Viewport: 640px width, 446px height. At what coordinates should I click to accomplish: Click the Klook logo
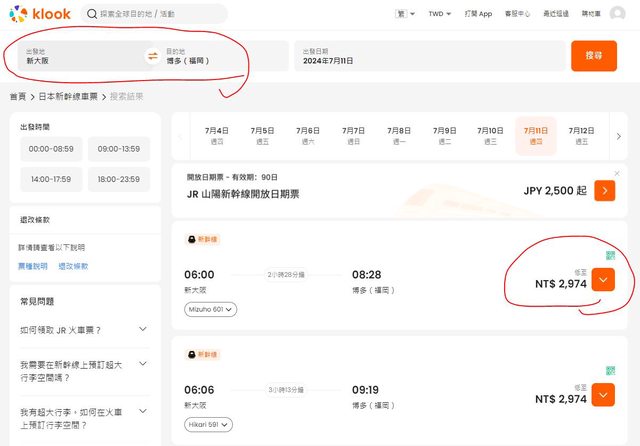38,14
